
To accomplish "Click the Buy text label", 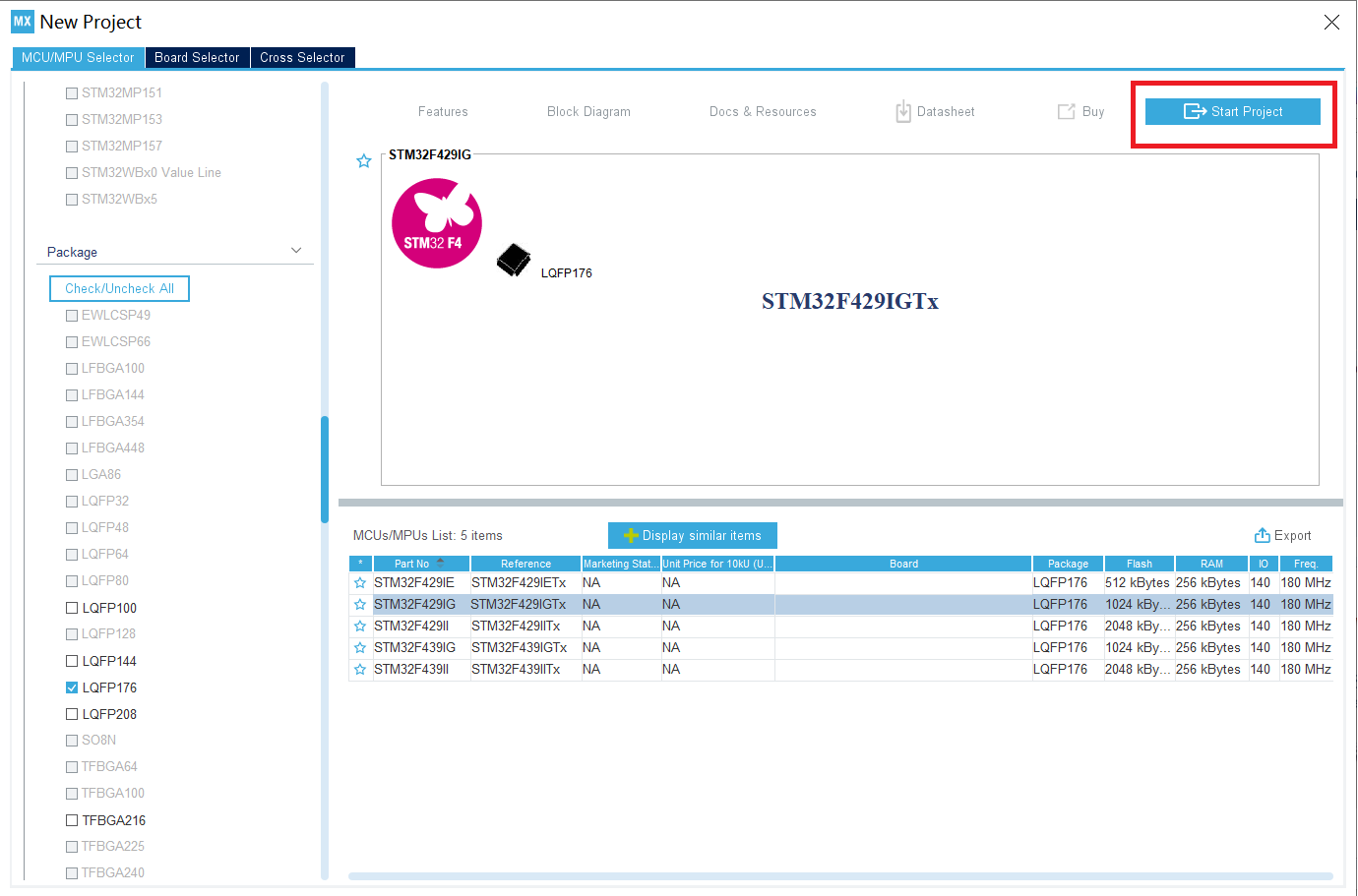I will [x=1093, y=112].
